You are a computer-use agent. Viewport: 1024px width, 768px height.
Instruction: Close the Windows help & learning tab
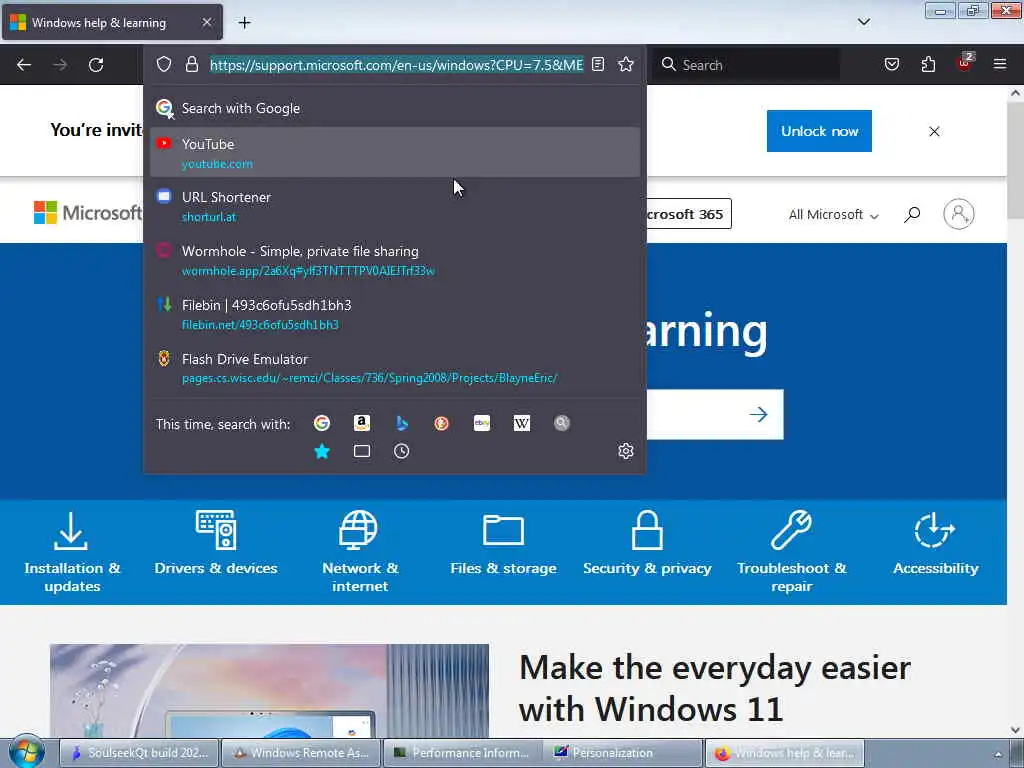206,22
